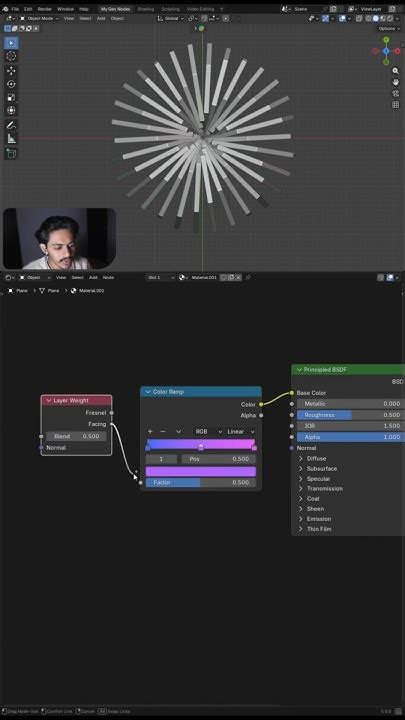This screenshot has width=405, height=720.
Task: Click the navigation gizmo Z axis circle
Action: [x=386, y=51]
